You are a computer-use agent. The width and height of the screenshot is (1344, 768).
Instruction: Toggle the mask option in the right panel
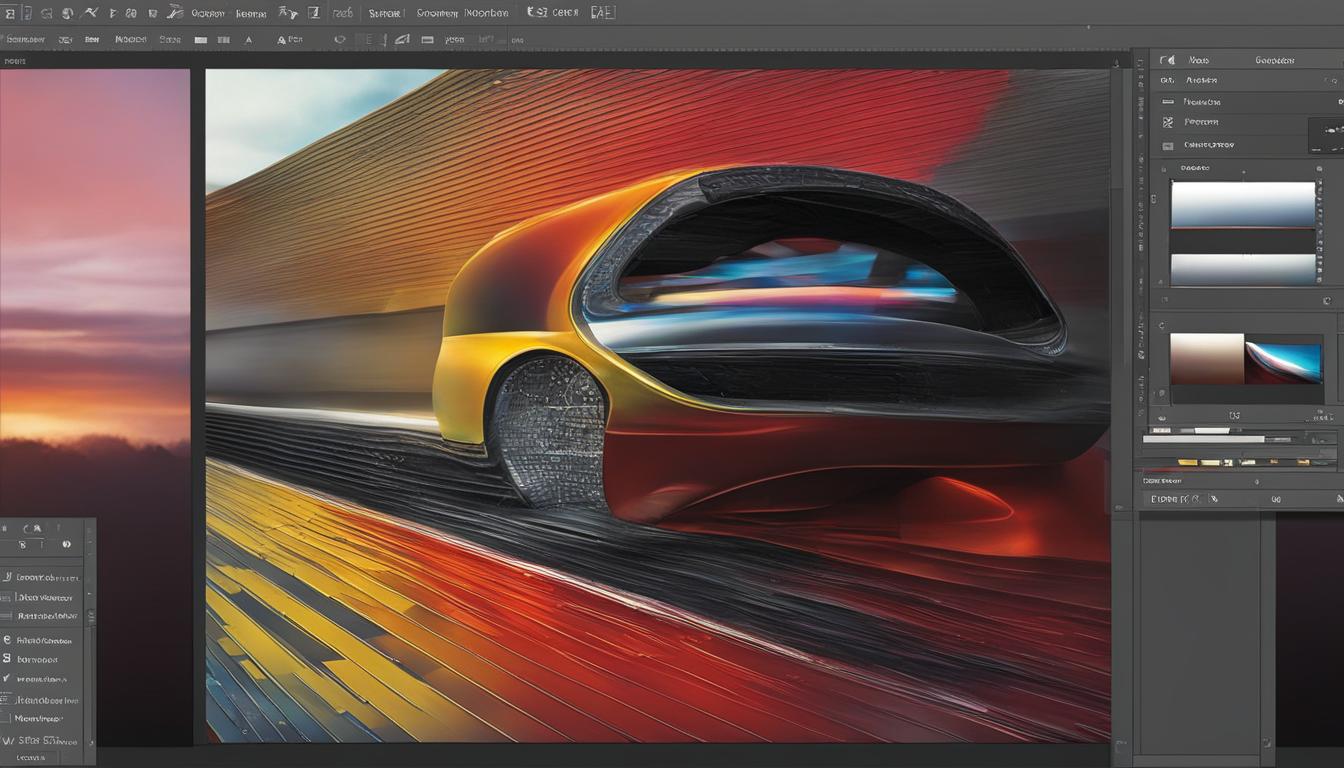1167,121
